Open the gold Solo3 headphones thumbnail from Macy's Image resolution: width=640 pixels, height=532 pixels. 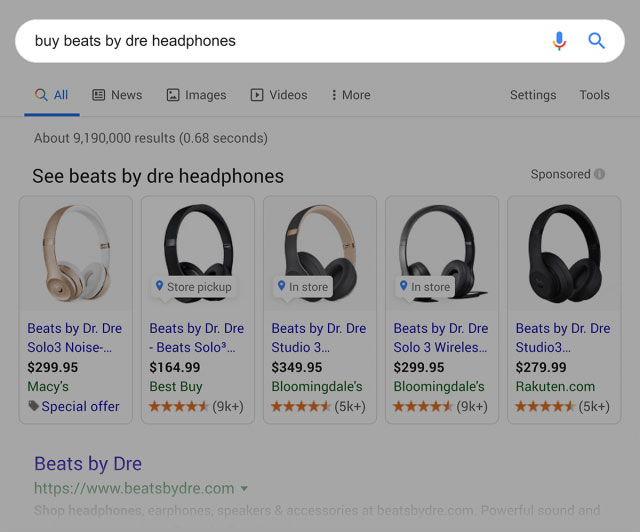point(76,253)
